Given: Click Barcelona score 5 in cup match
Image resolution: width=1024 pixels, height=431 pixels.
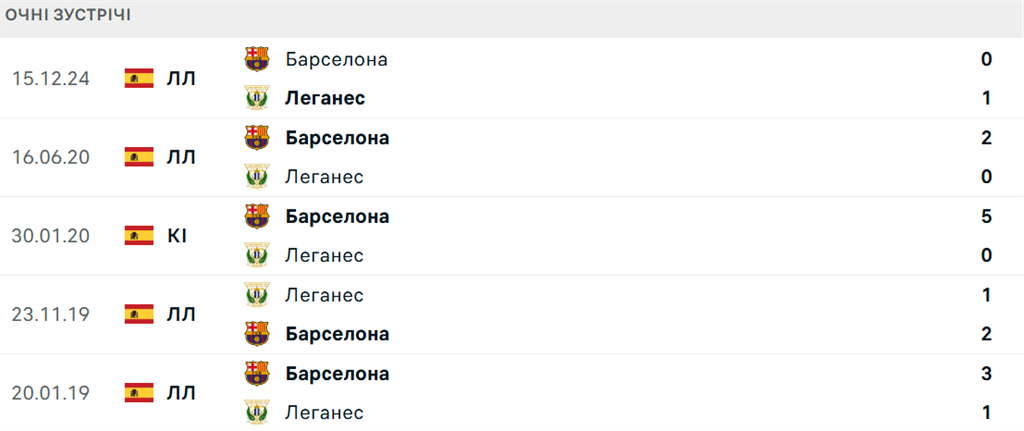Looking at the screenshot, I should tap(986, 216).
